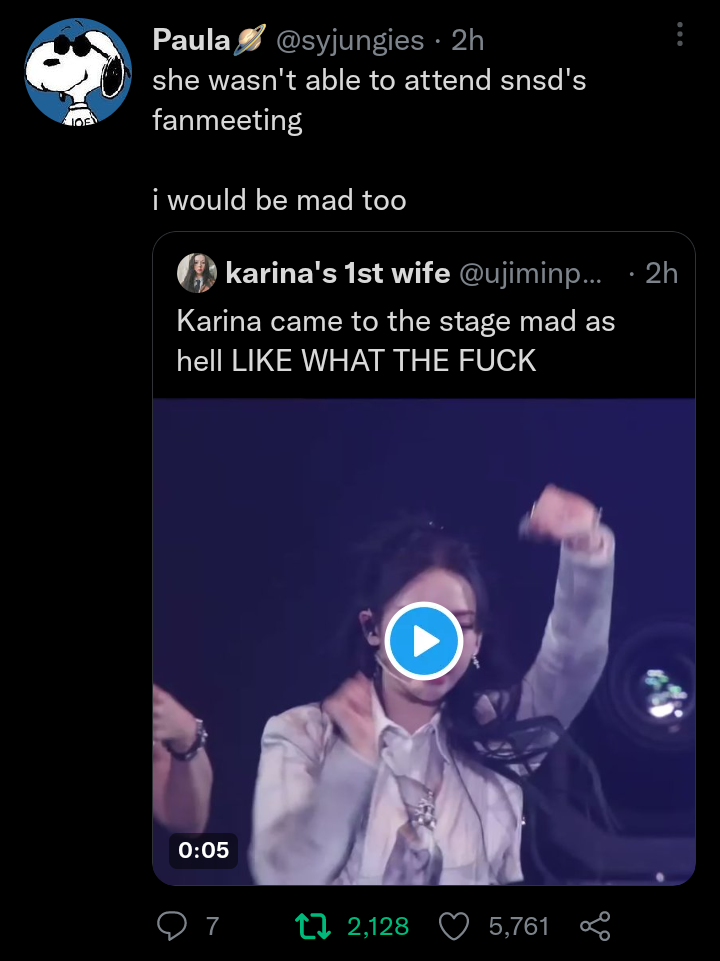Open the quoted tweet's 2h timestamp

tap(661, 273)
